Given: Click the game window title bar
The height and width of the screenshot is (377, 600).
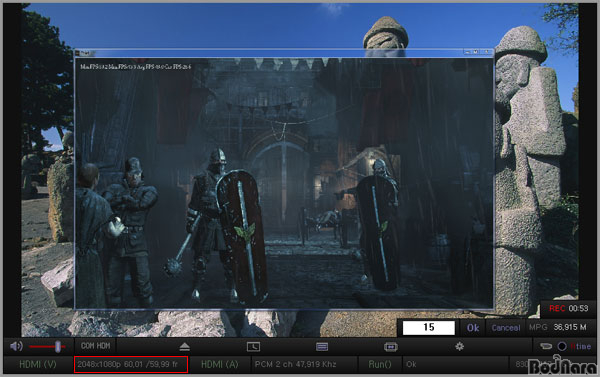Looking at the screenshot, I should [x=284, y=52].
